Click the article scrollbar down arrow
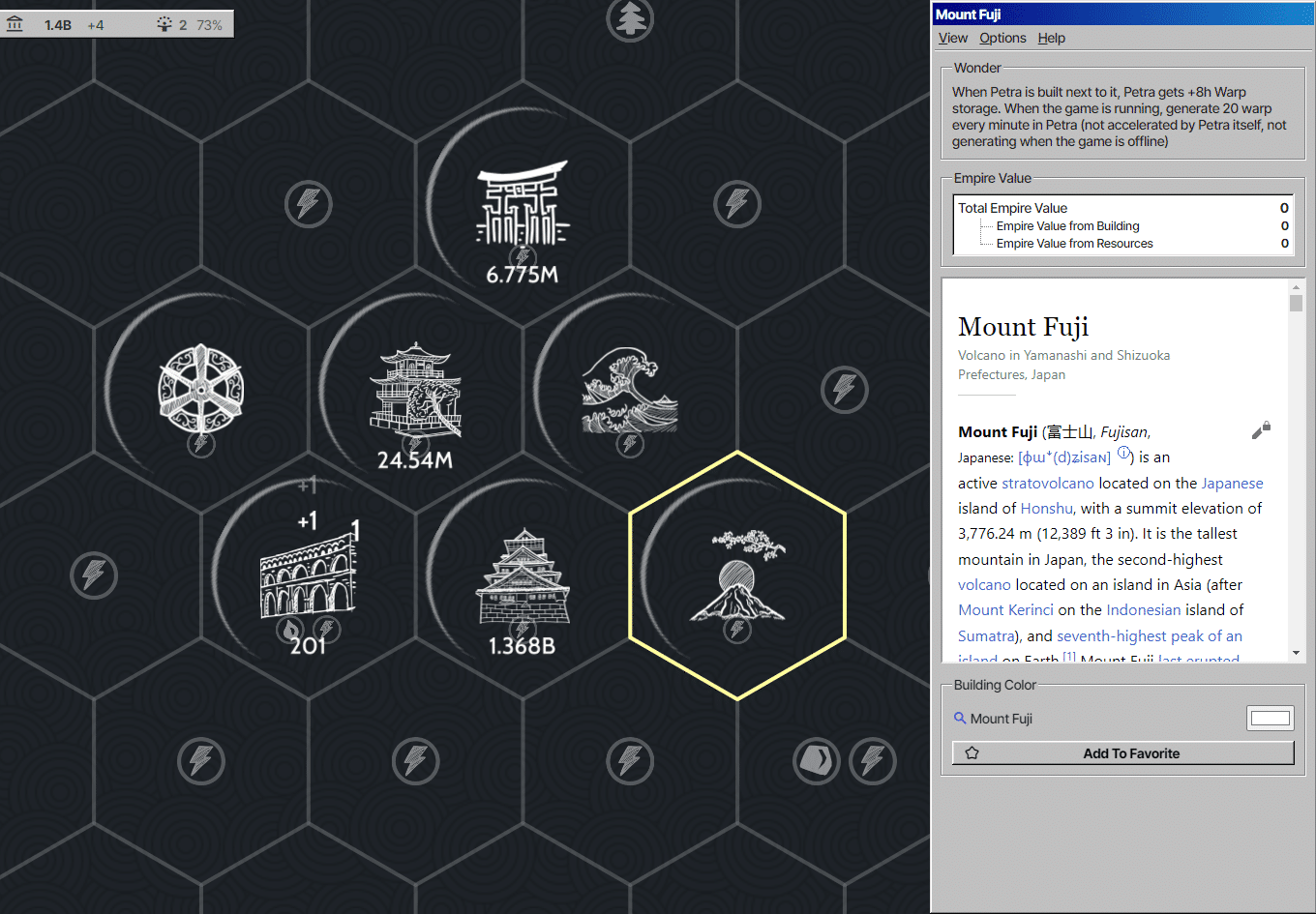This screenshot has height=914, width=1316. click(x=1296, y=653)
